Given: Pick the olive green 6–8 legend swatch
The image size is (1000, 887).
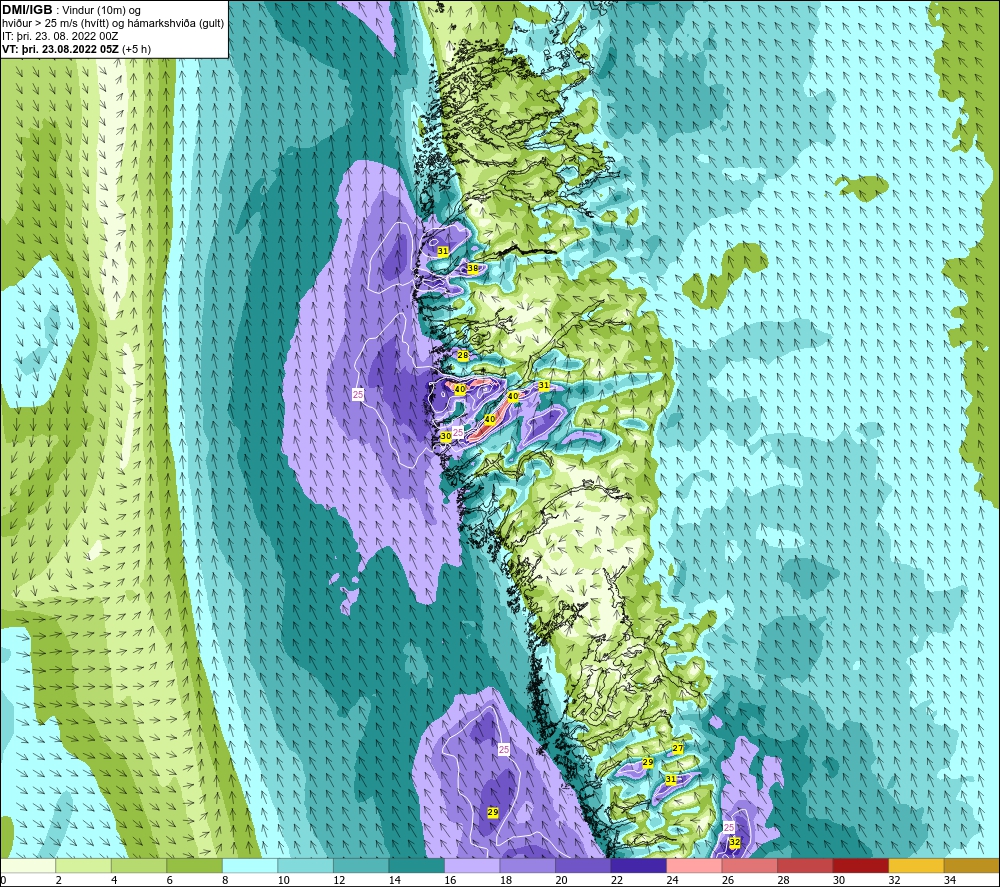Looking at the screenshot, I should point(195,865).
